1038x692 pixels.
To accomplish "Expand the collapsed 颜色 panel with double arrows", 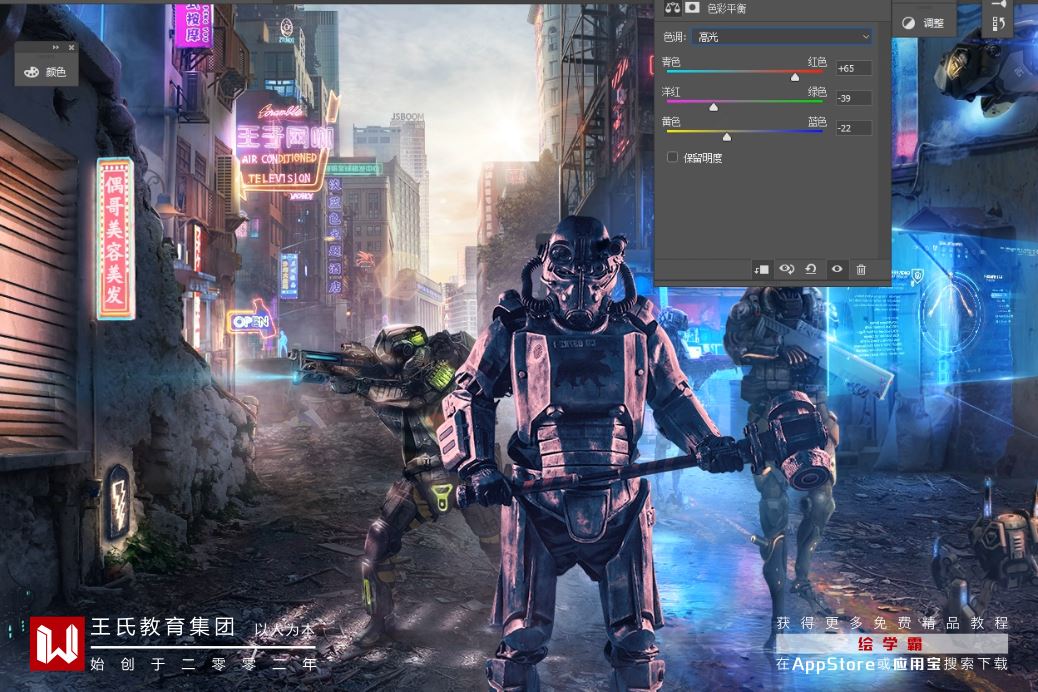I will [x=56, y=48].
